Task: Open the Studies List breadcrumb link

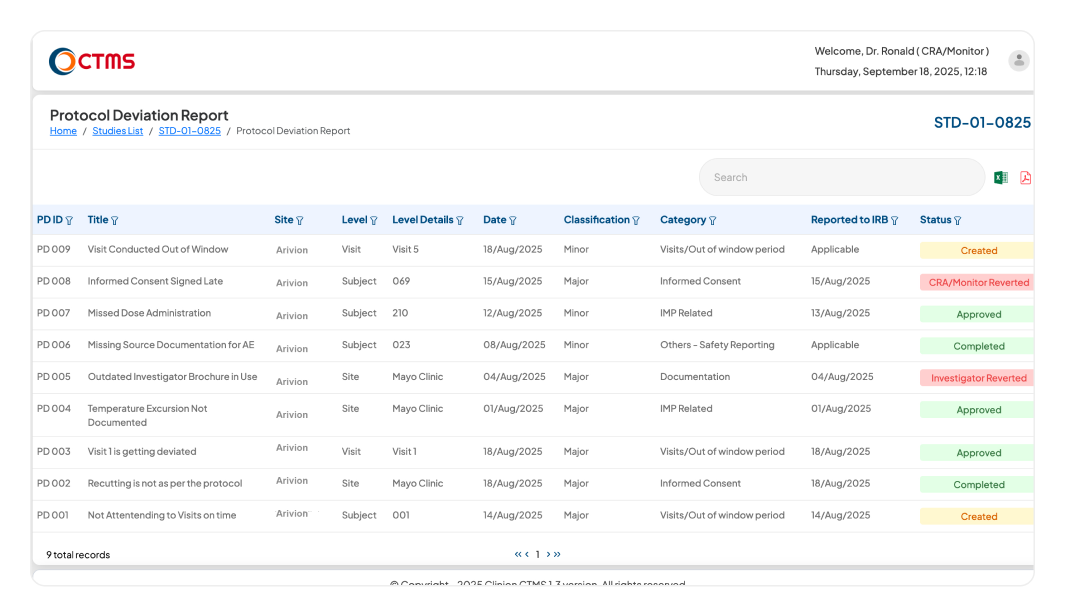Action: [x=118, y=130]
